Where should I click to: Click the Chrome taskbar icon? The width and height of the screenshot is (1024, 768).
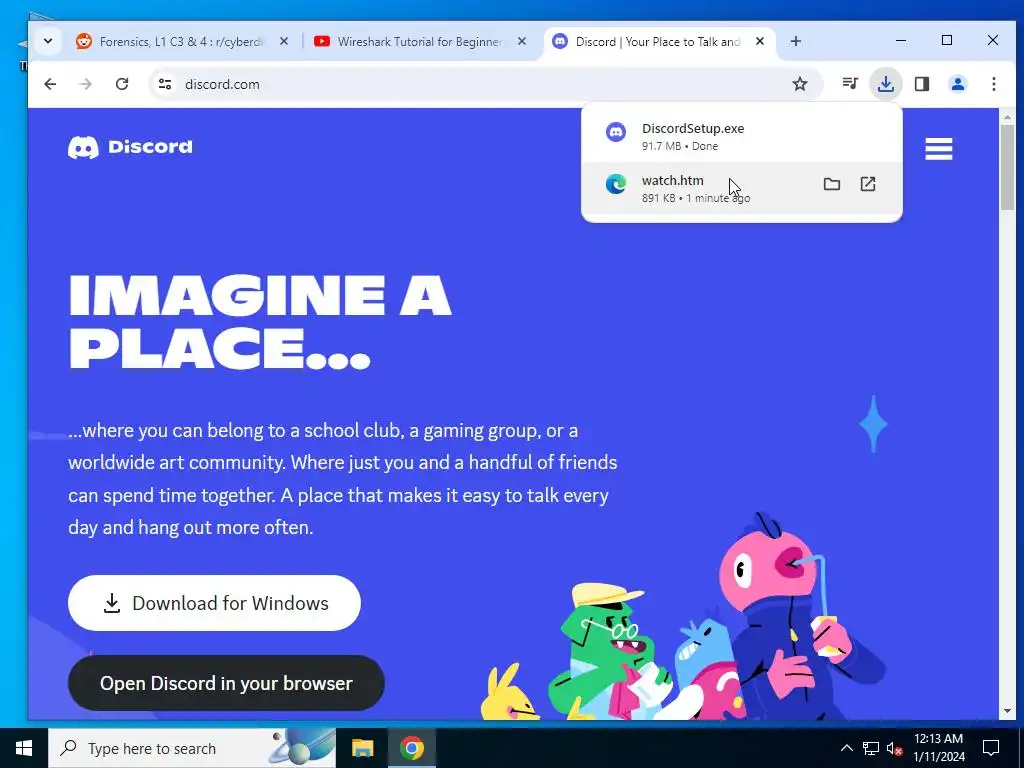click(411, 748)
